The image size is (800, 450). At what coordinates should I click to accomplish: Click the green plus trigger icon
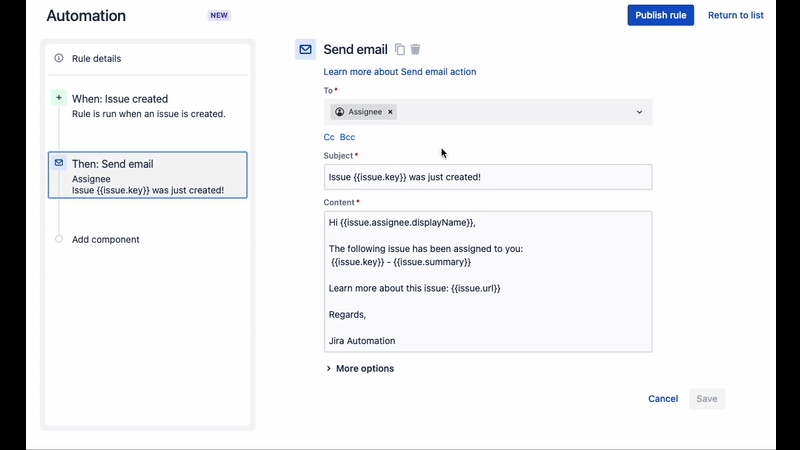(59, 98)
